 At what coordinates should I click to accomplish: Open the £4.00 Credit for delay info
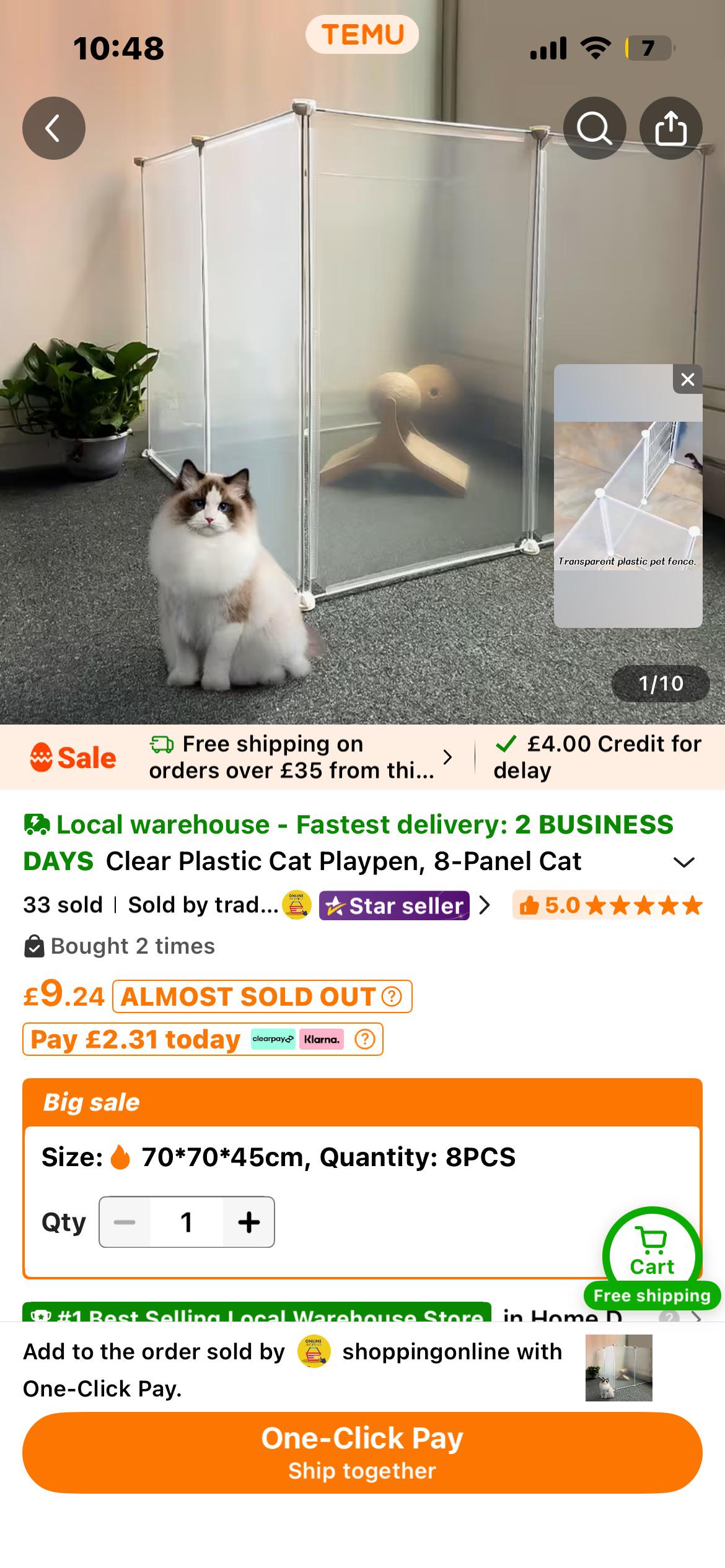coord(598,757)
